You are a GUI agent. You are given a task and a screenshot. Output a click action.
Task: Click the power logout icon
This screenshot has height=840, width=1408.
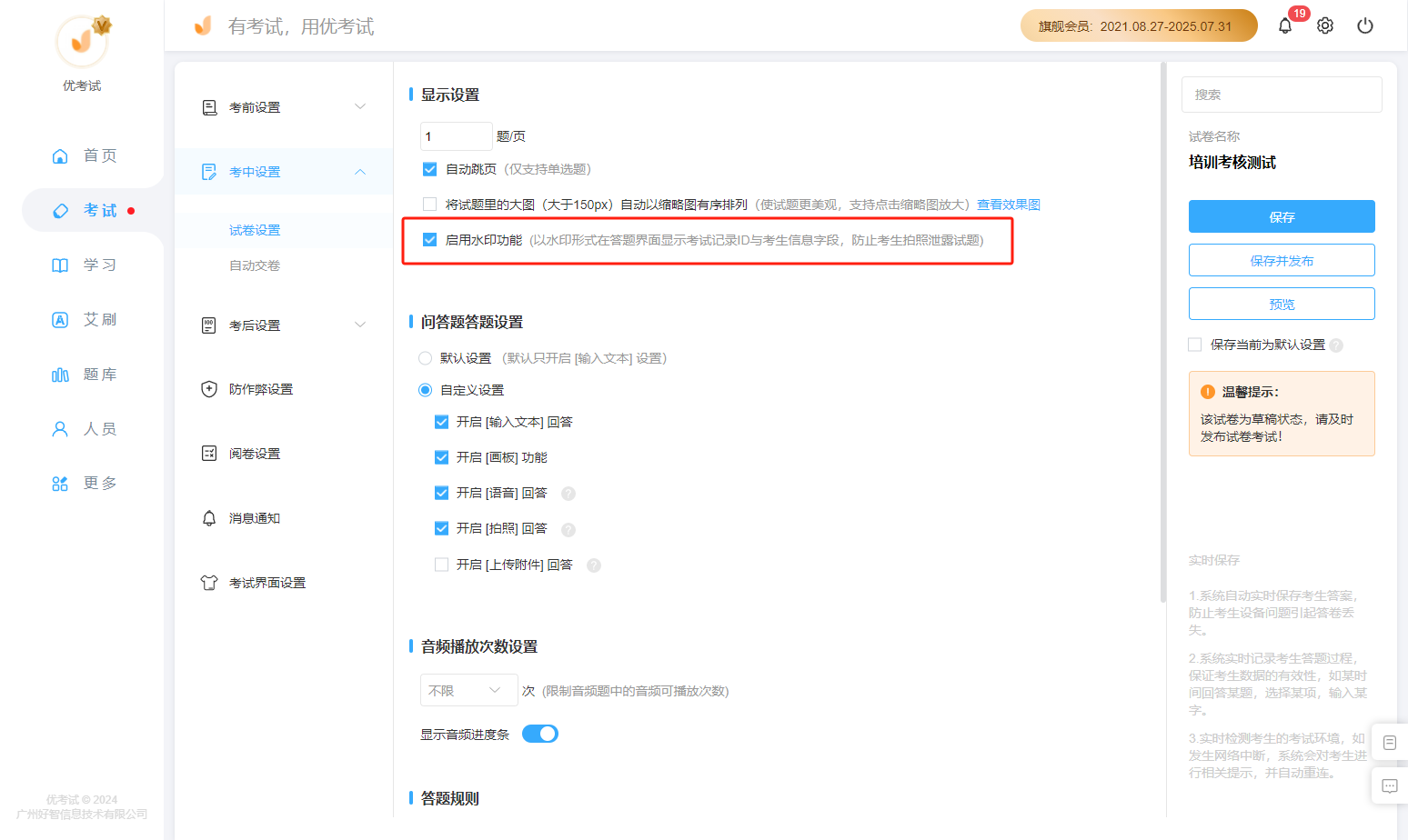click(x=1365, y=25)
